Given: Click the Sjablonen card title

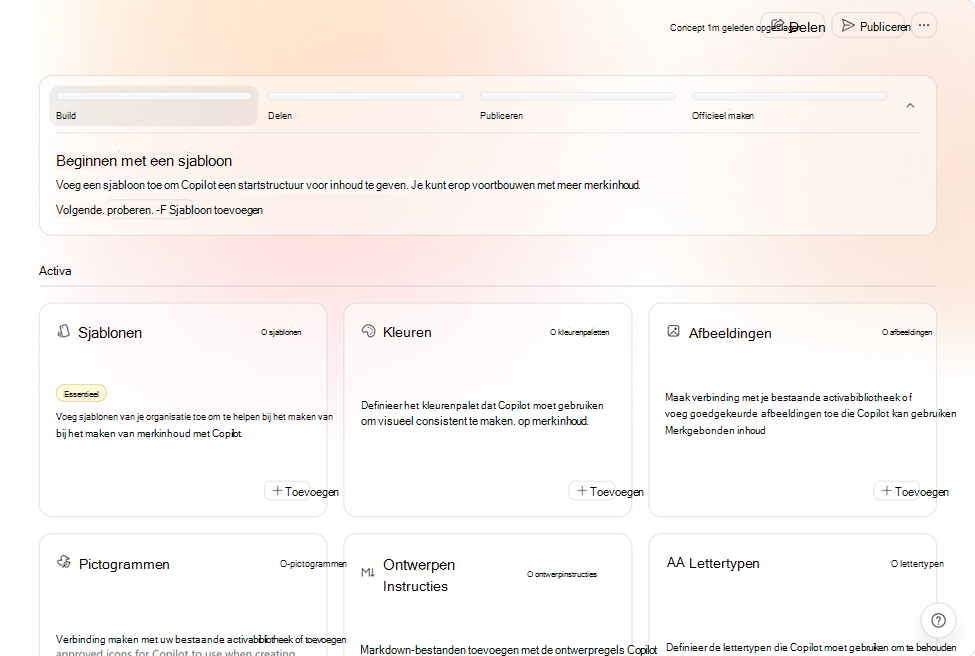Looking at the screenshot, I should (110, 333).
